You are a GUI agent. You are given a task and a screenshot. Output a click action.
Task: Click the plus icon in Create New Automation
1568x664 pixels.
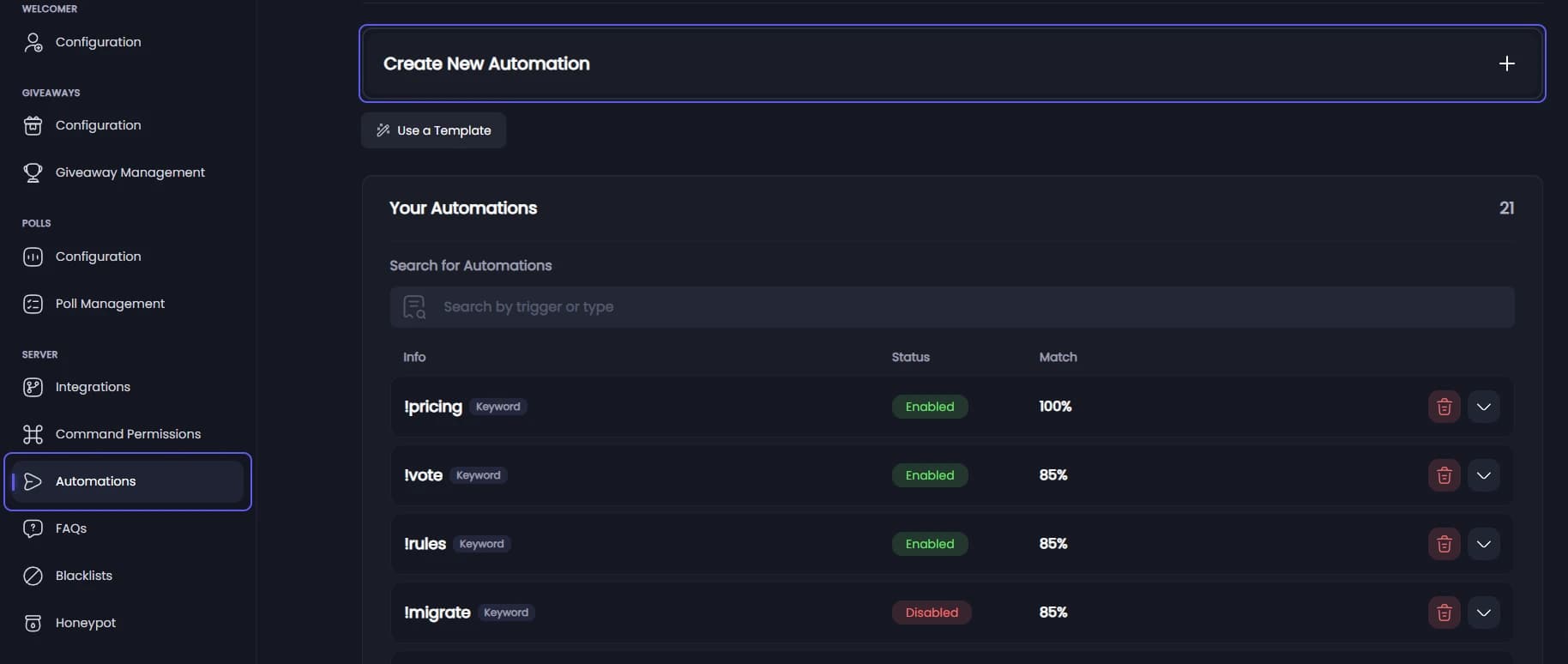click(x=1506, y=63)
